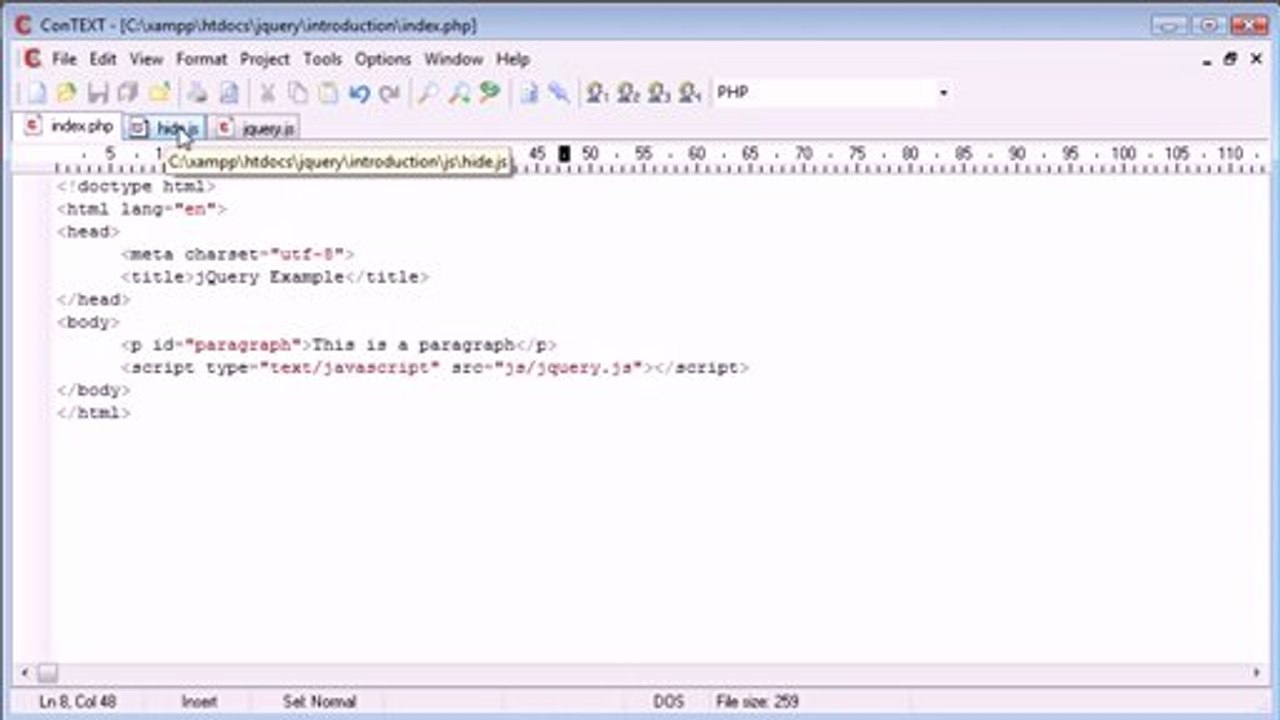Click the "Sel: Normal" status bar entry
Image resolution: width=1280 pixels, height=720 pixels.
tap(319, 702)
